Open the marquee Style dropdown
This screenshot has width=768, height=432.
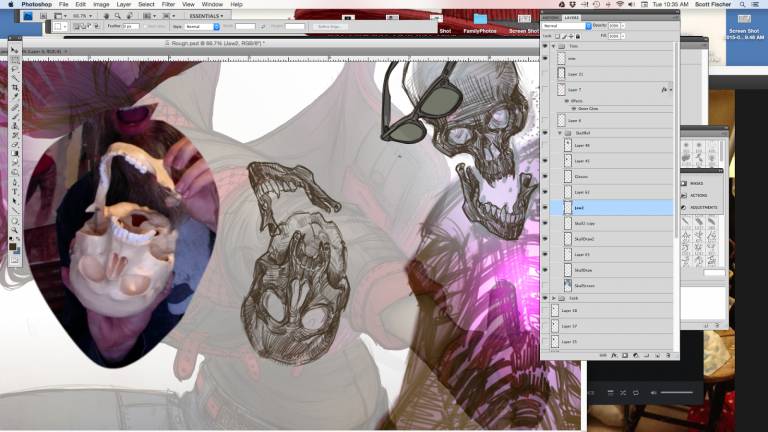(200, 26)
